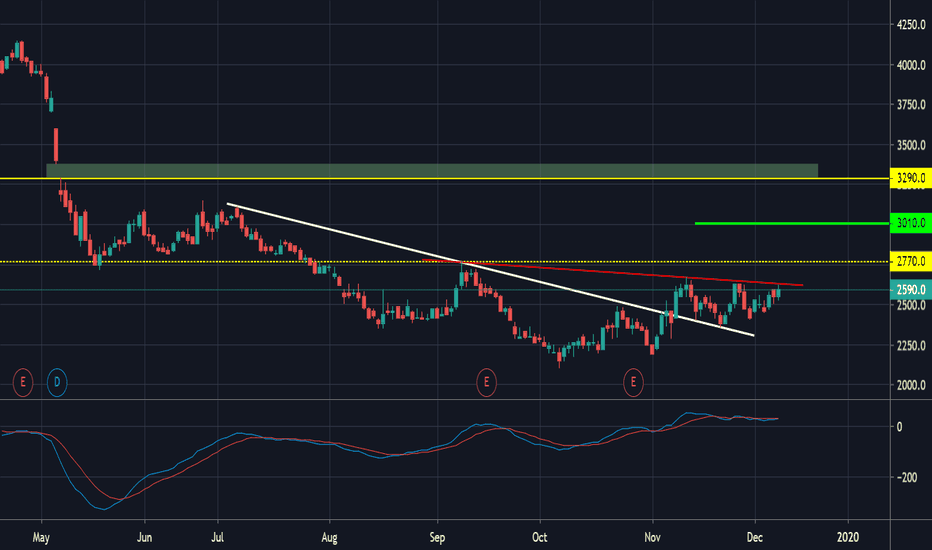
Task: Click the 3750.0 price axis label
Action: point(911,105)
